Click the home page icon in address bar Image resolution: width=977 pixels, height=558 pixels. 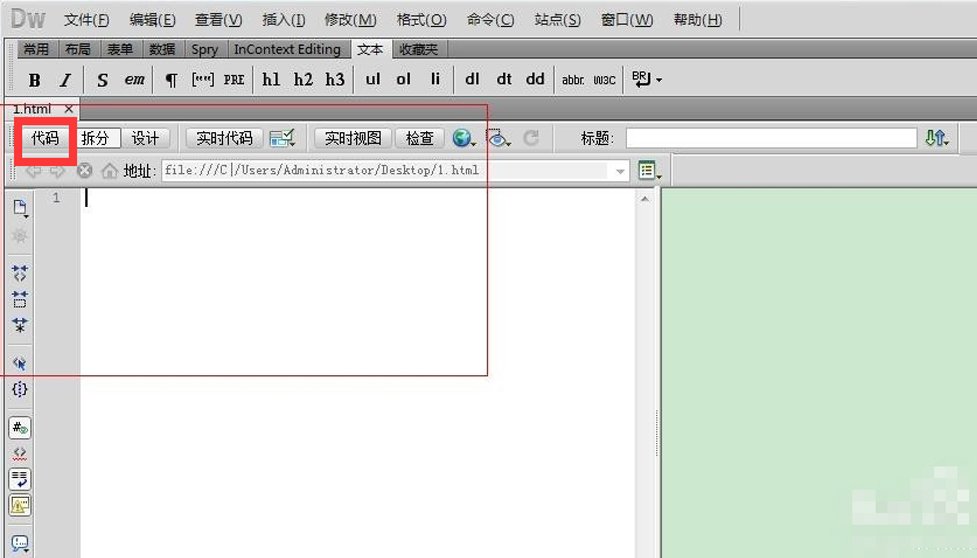point(110,171)
